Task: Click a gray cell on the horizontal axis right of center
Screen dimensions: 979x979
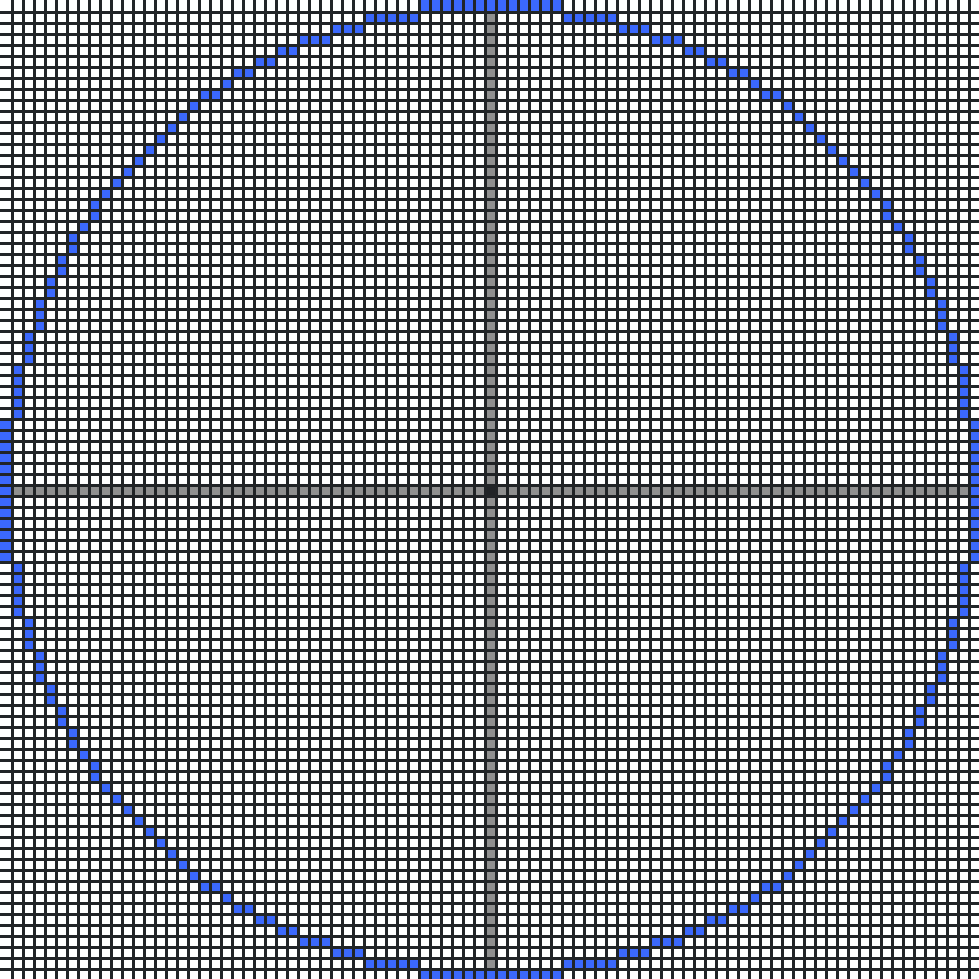Action: click(700, 489)
